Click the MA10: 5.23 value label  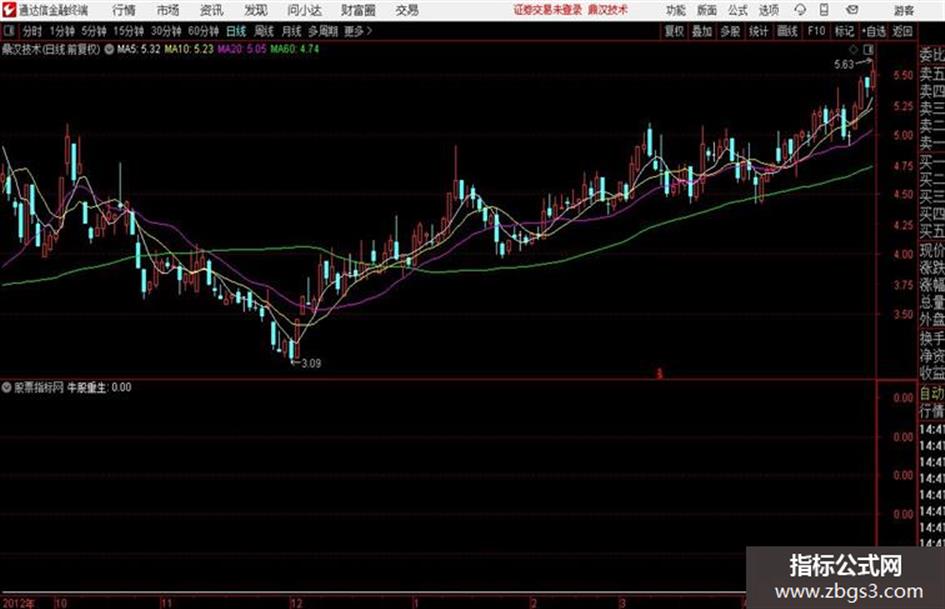pyautogui.click(x=189, y=49)
